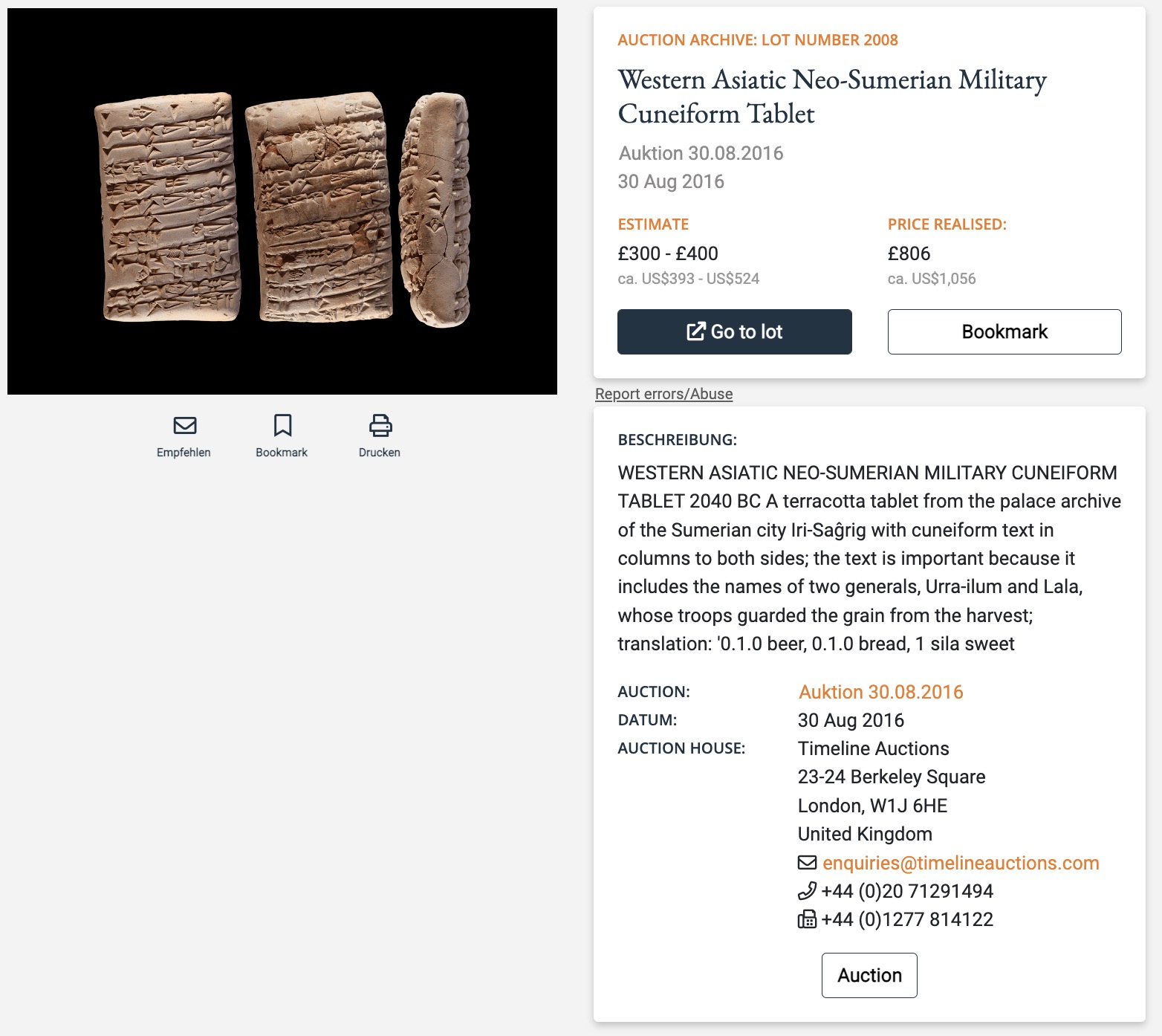Open the orange Auktion 30.08.2016 link
The image size is (1162, 1036).
click(x=880, y=692)
